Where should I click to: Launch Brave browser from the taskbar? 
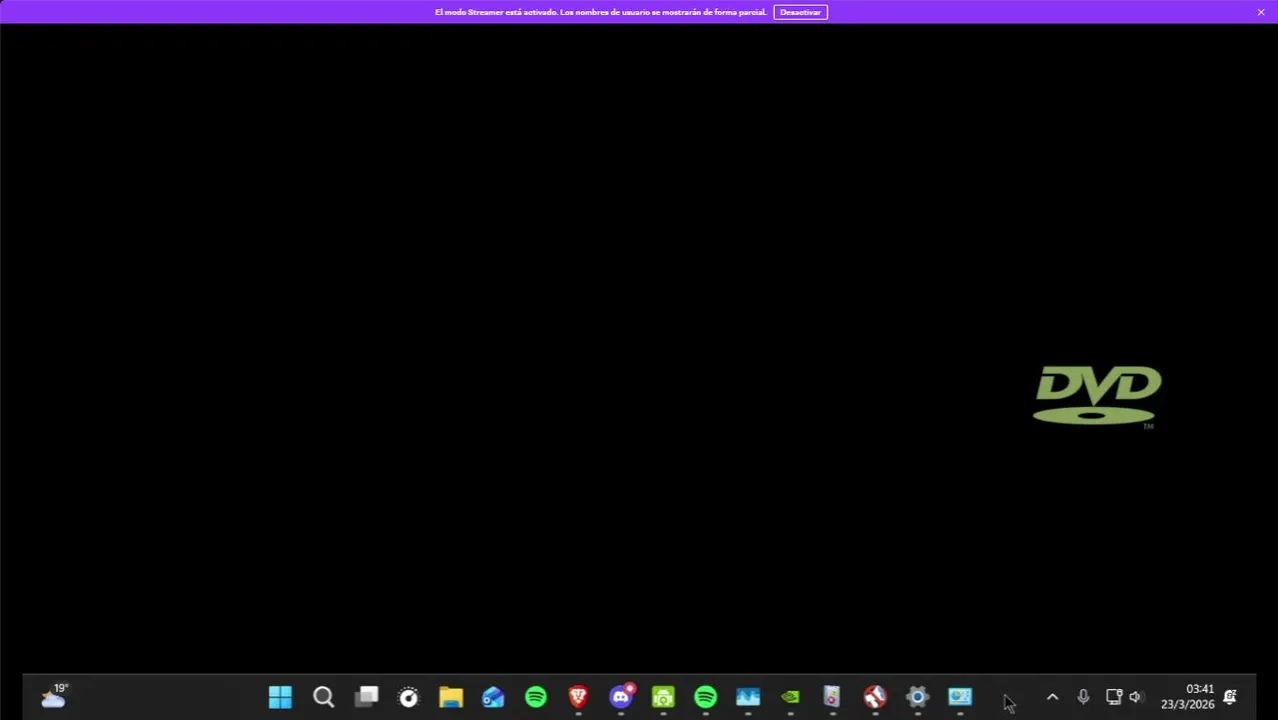[x=578, y=697]
